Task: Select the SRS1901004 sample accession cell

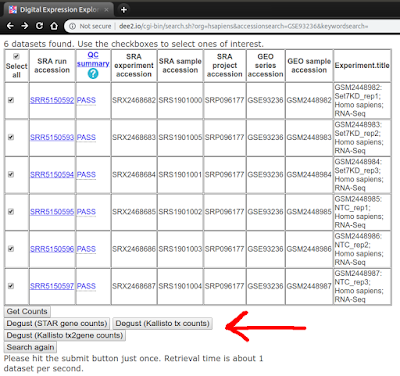Action: pos(180,286)
